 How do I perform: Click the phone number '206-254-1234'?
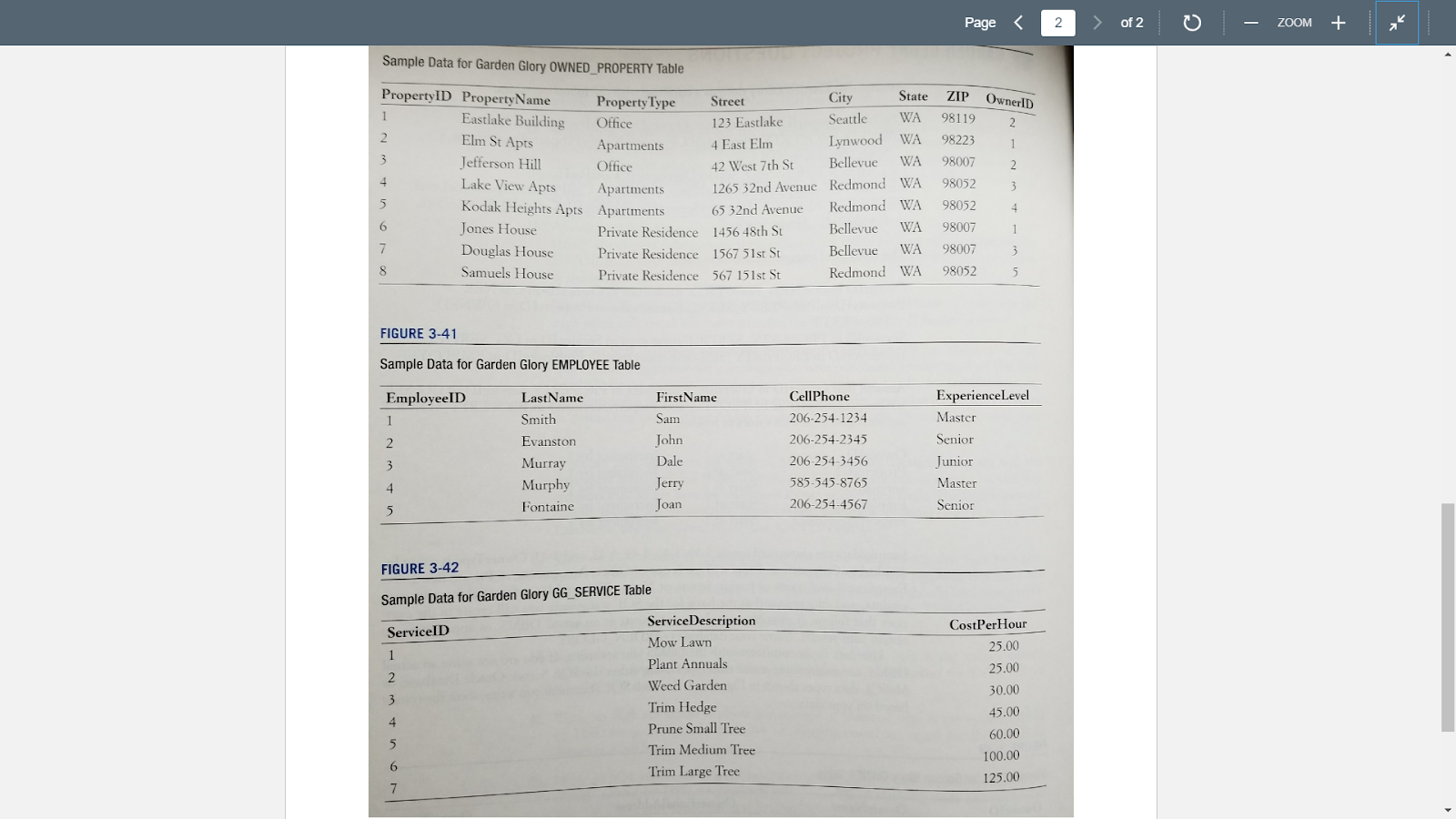pyautogui.click(x=828, y=418)
